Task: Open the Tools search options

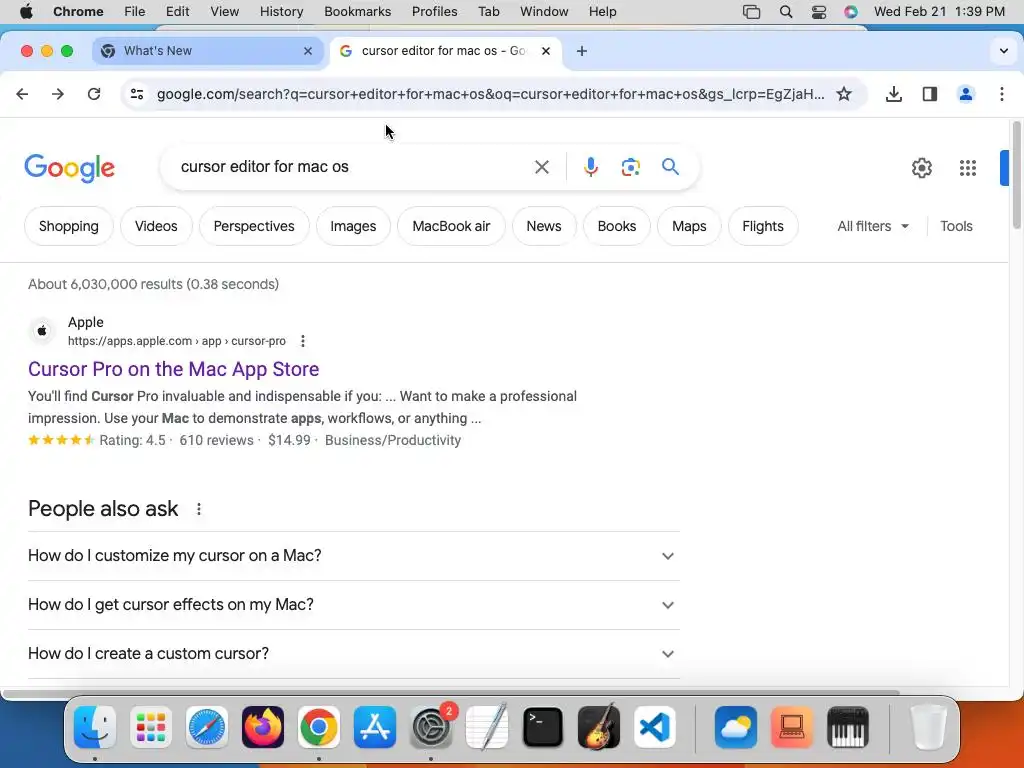Action: (956, 226)
